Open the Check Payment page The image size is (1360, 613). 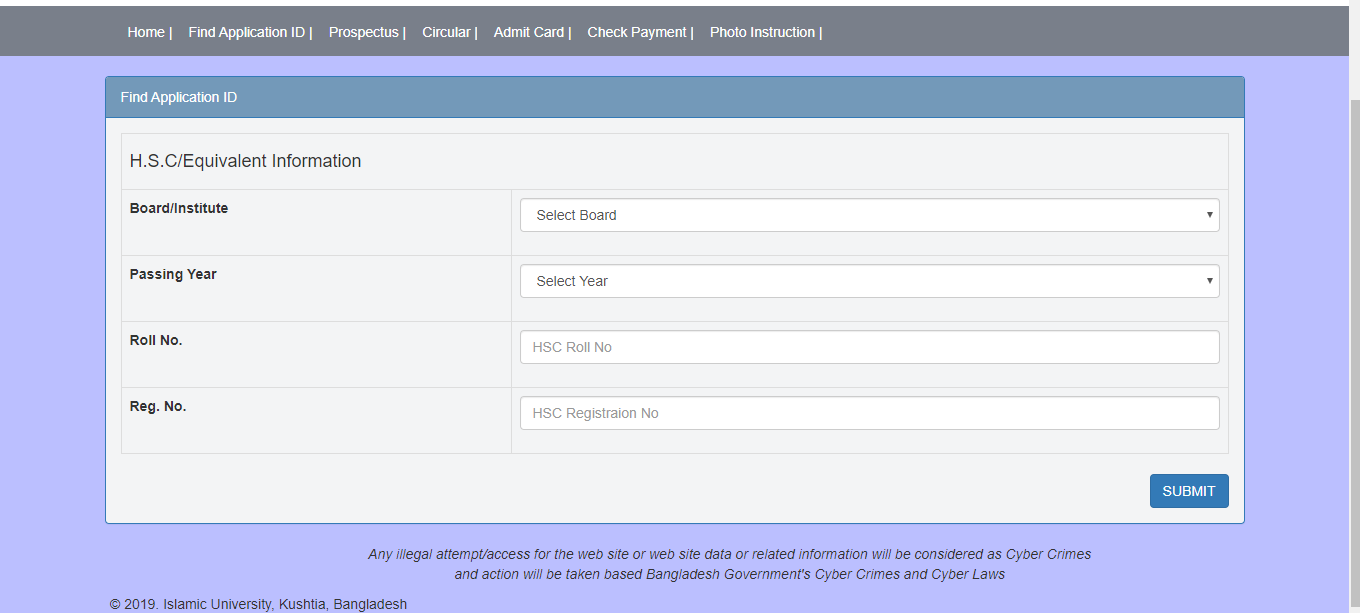pos(637,32)
